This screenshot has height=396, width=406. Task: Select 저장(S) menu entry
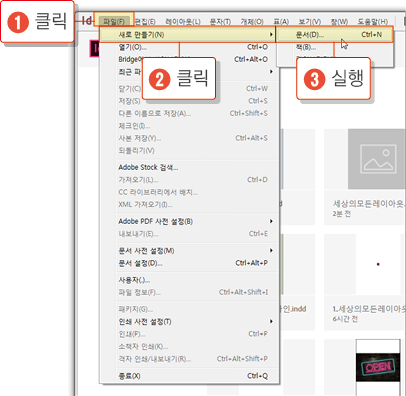(x=189, y=101)
